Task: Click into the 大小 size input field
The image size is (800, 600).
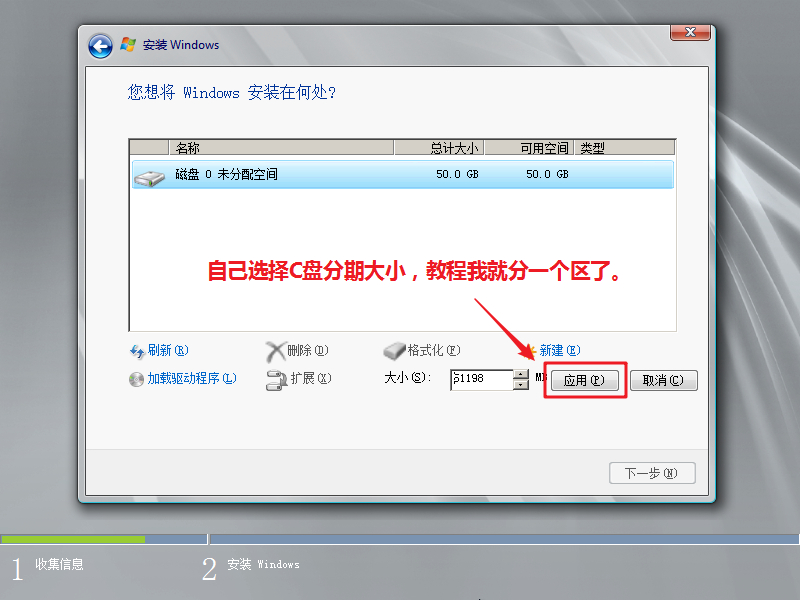Action: click(480, 380)
